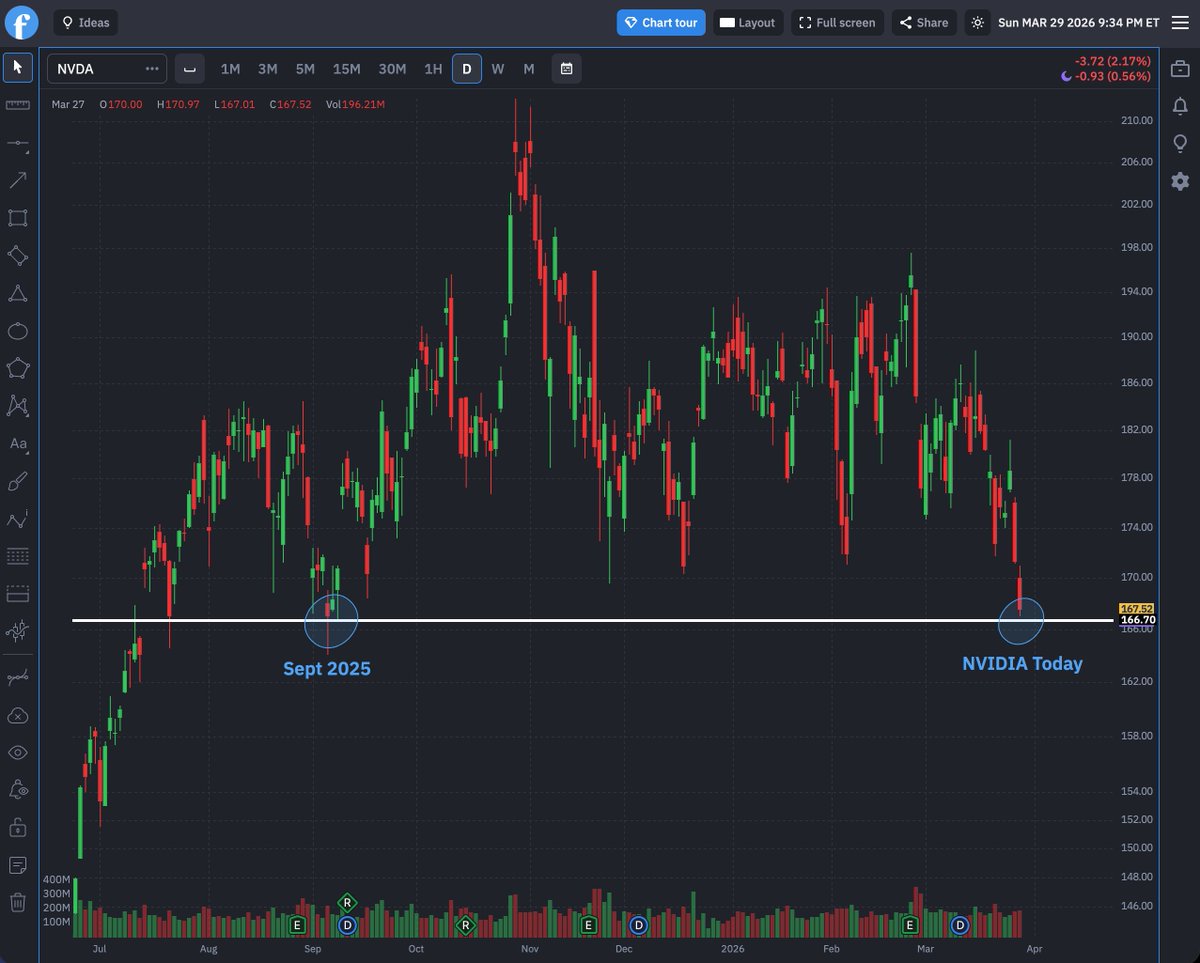Open the Layout selector

click(x=747, y=23)
